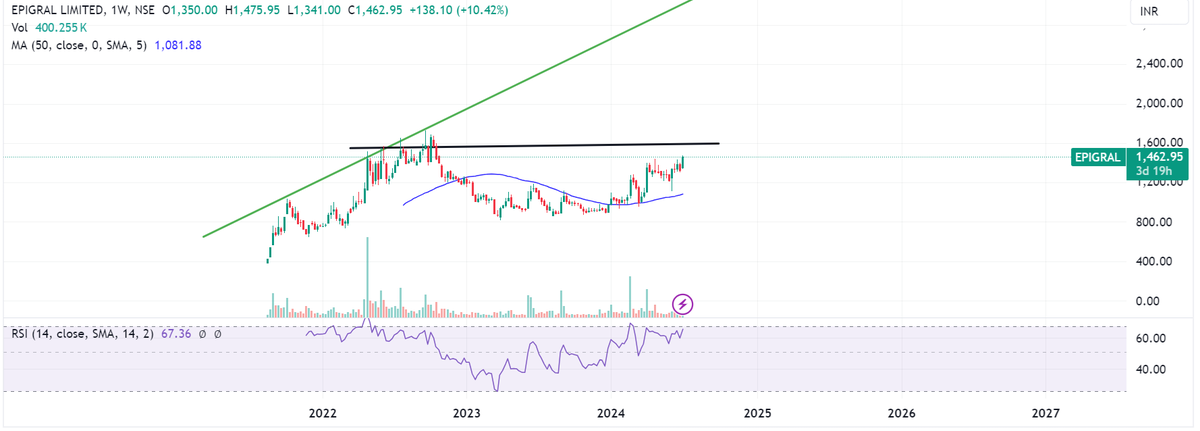Image resolution: width=1200 pixels, height=431 pixels.
Task: Click the 2027 time axis label
Action: (x=1046, y=413)
